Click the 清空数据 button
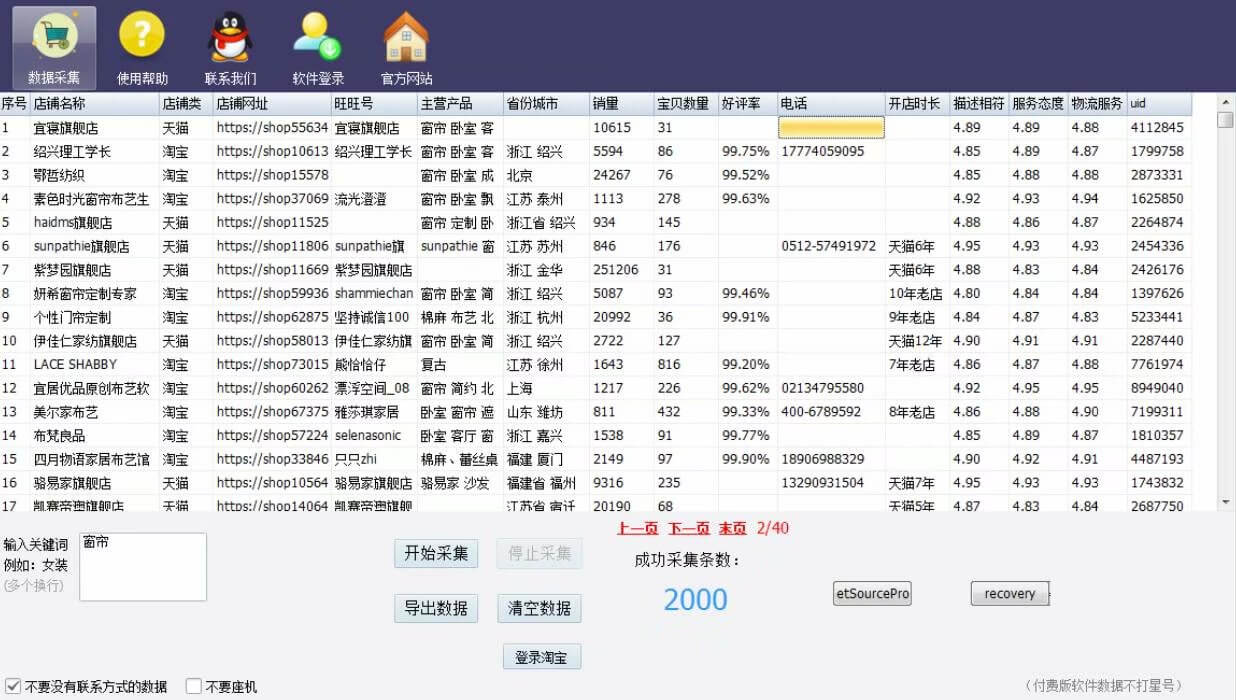This screenshot has height=700, width=1236. pos(540,608)
